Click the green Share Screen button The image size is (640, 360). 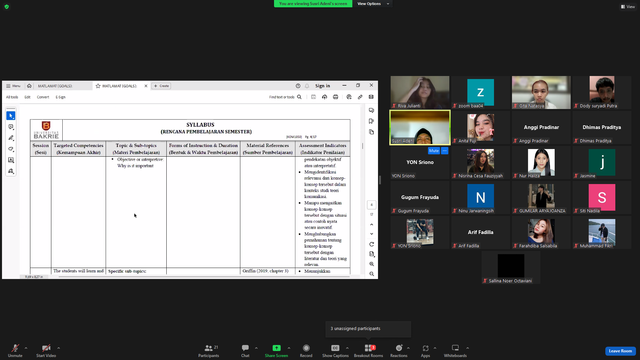(x=276, y=350)
